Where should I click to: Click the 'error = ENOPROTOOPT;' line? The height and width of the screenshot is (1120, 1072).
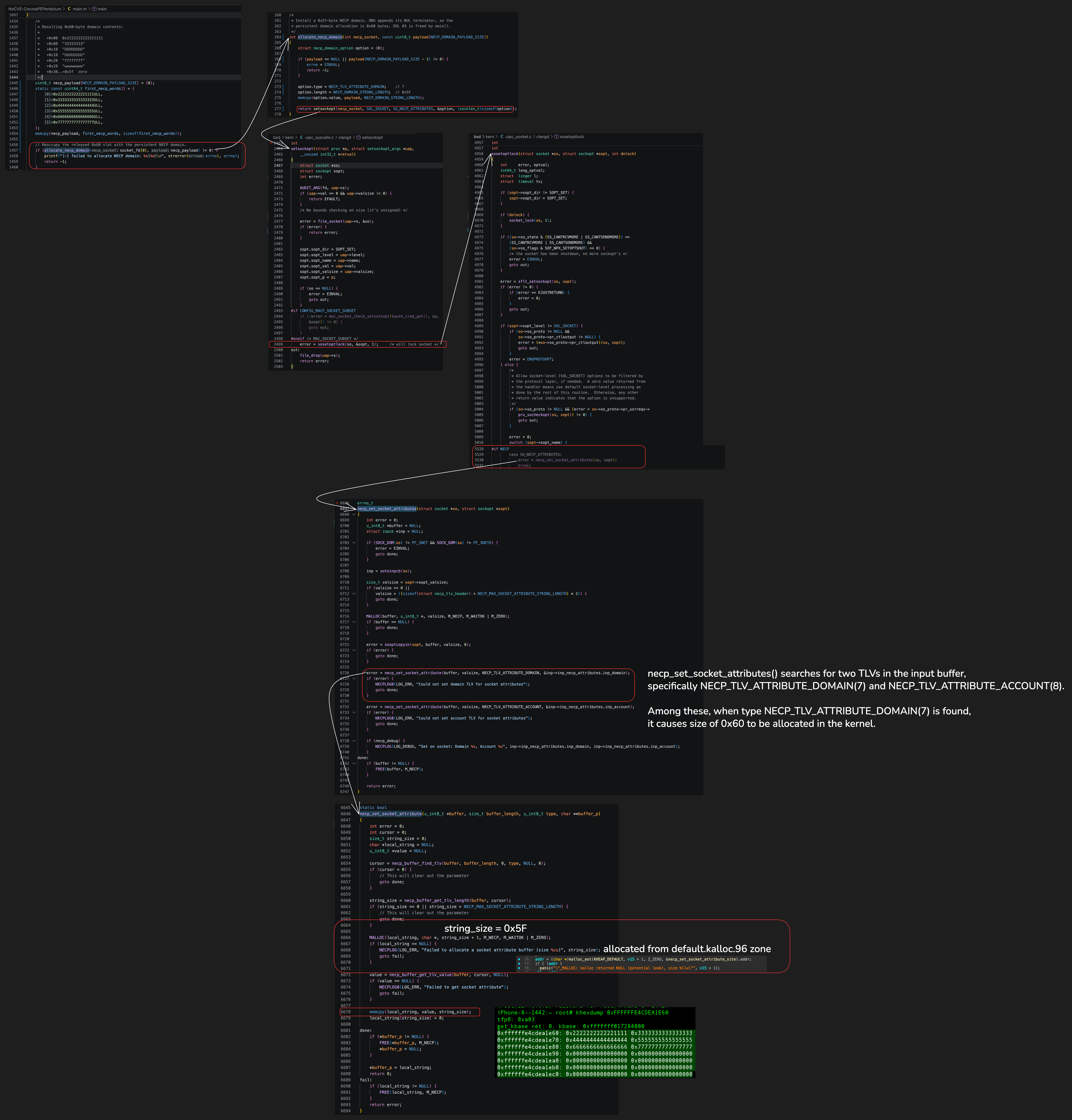pyautogui.click(x=531, y=359)
